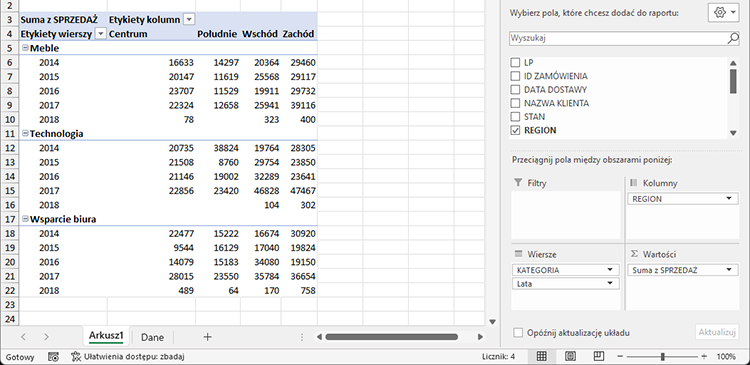Add a new sheet with plus icon

[207, 337]
